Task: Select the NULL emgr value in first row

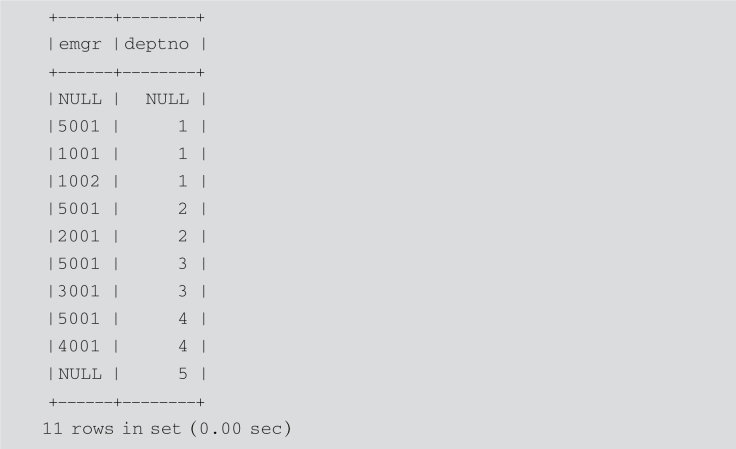Action: point(80,99)
